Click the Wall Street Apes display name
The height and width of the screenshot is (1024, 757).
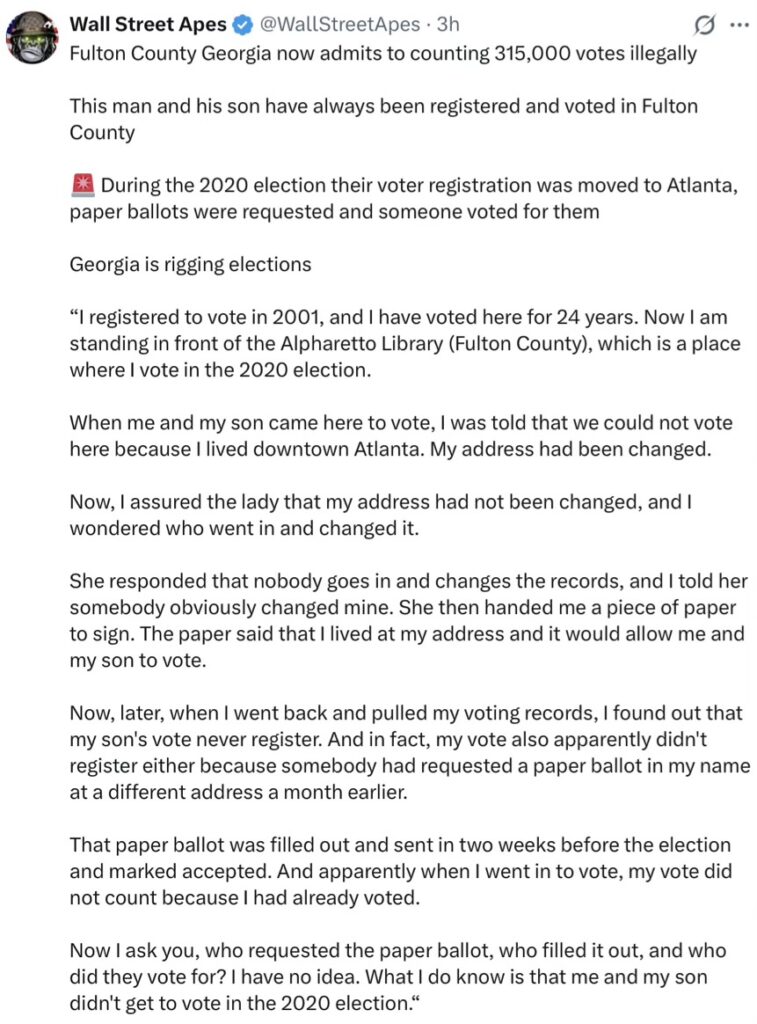pos(148,24)
